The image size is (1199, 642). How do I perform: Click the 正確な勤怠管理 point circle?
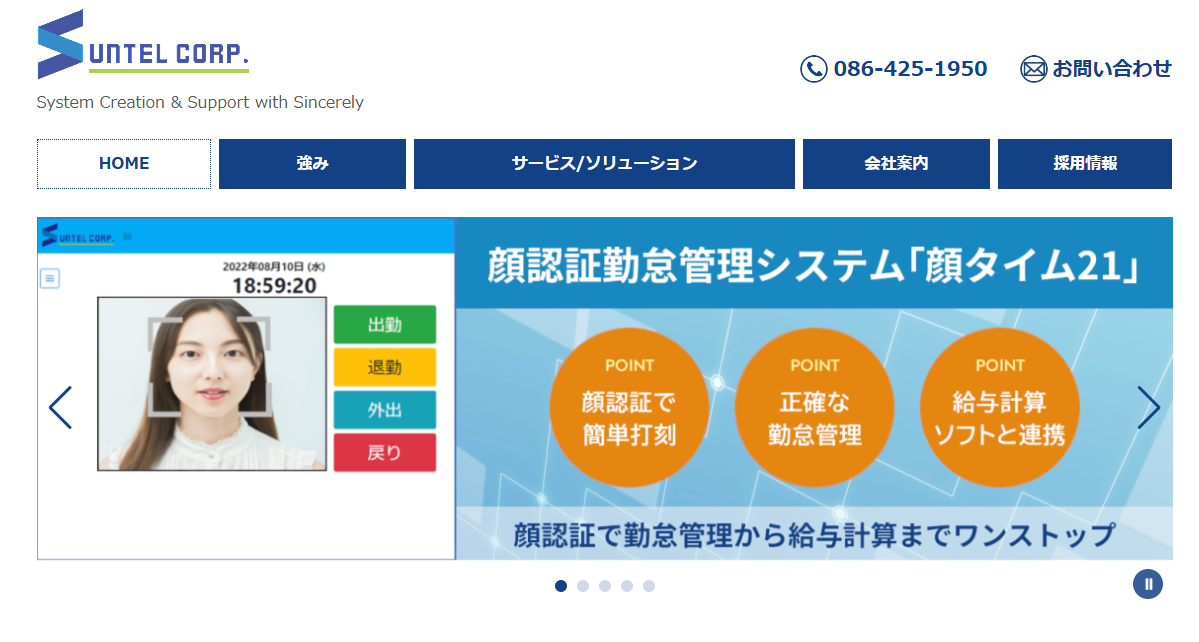pos(814,407)
